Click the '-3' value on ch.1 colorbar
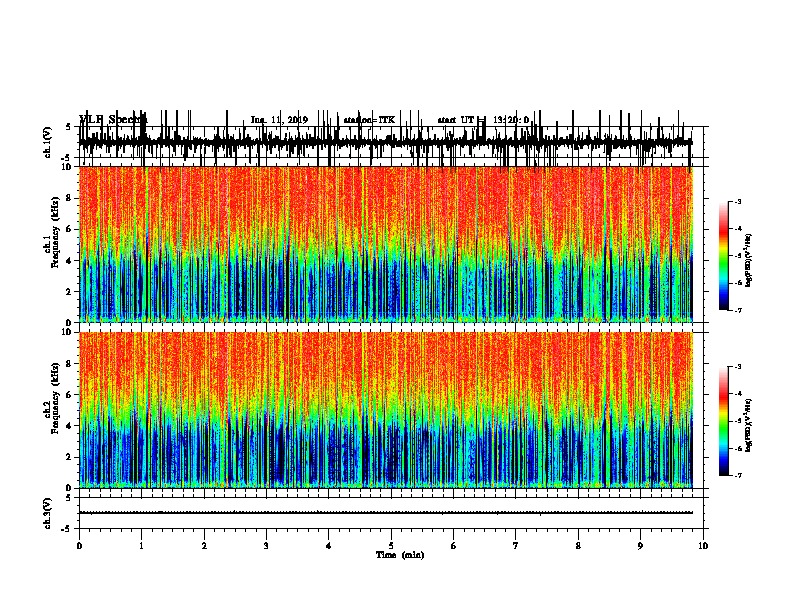The image size is (792, 612). (x=738, y=201)
